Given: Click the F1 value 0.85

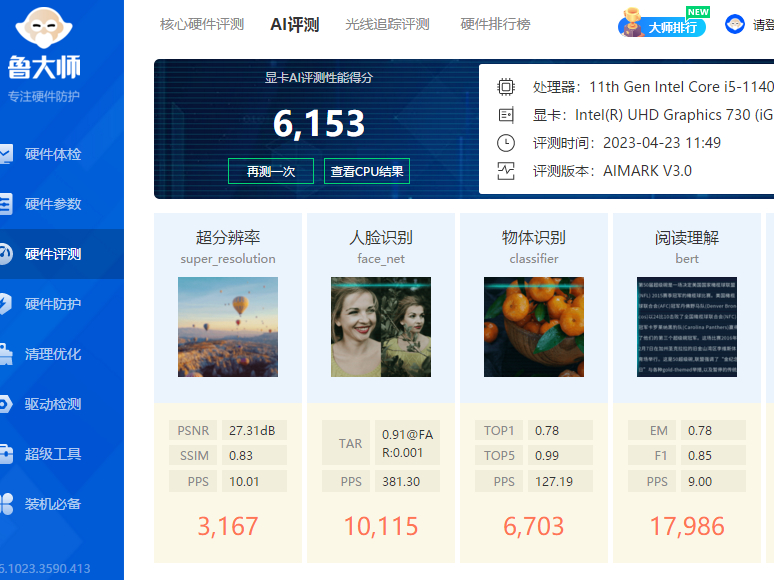Looking at the screenshot, I should [713, 455].
